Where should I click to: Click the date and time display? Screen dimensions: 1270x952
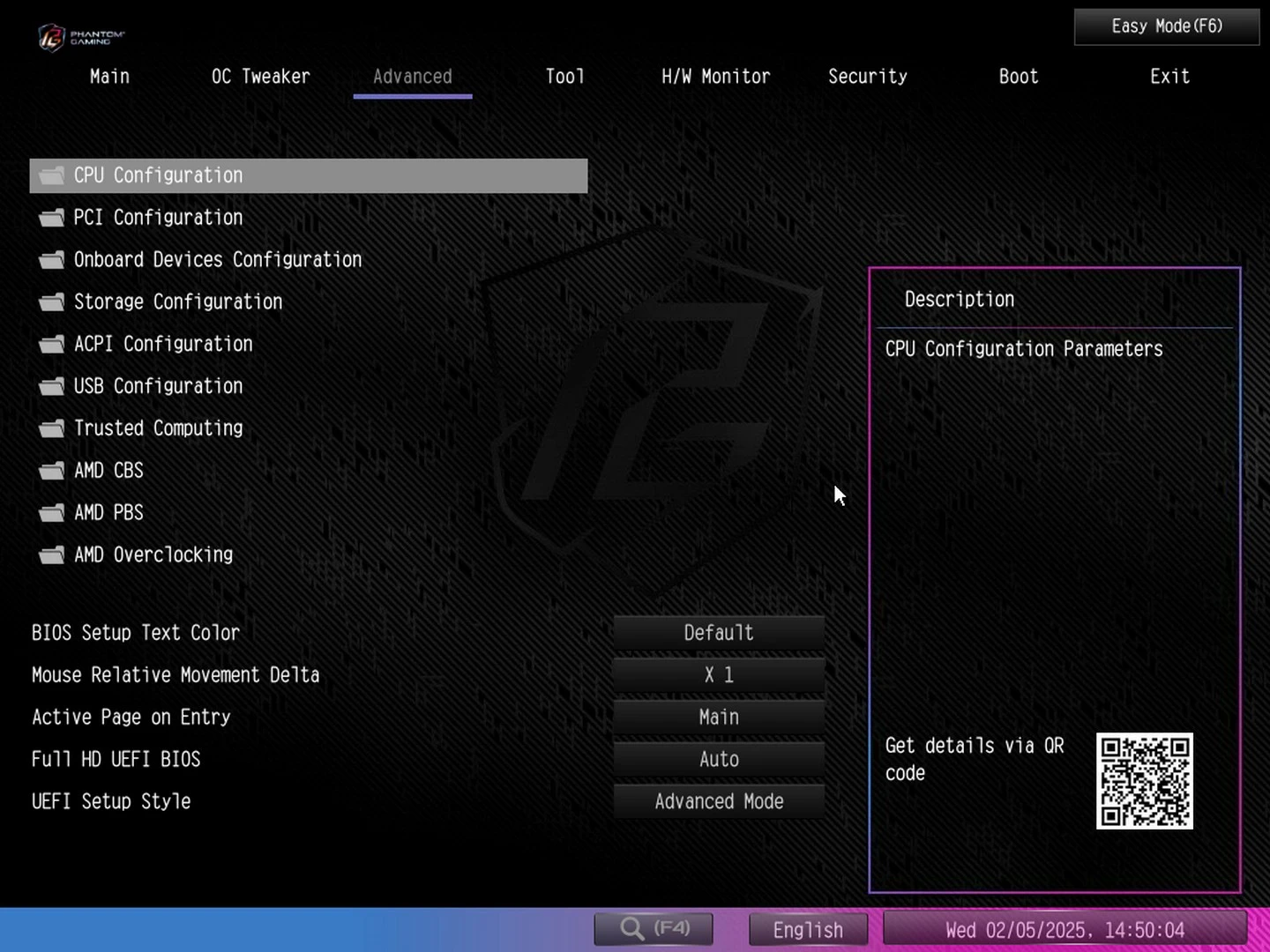[1065, 930]
